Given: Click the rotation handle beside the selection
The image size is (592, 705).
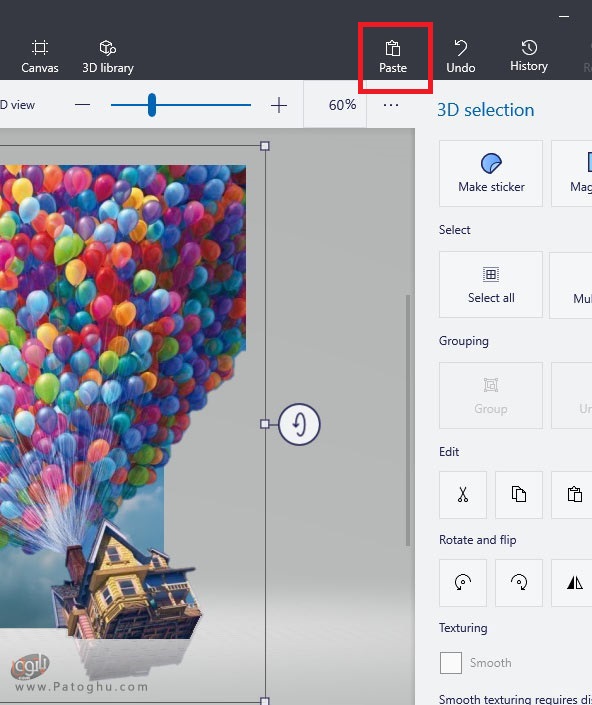Looking at the screenshot, I should pos(299,424).
